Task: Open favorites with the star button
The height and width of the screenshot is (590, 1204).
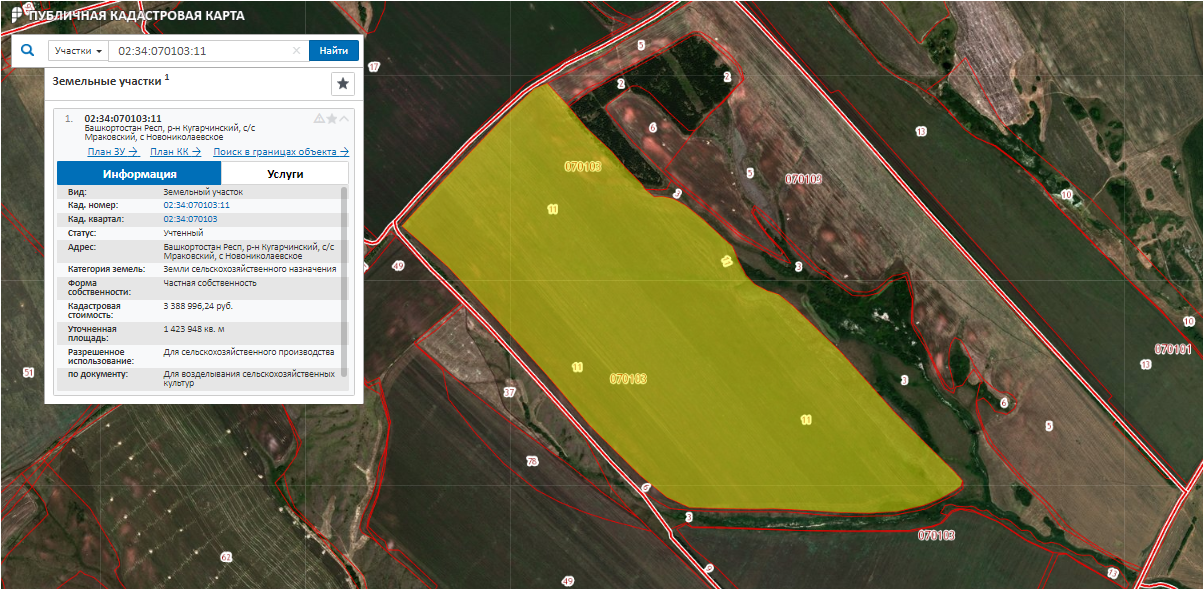Action: [x=342, y=84]
